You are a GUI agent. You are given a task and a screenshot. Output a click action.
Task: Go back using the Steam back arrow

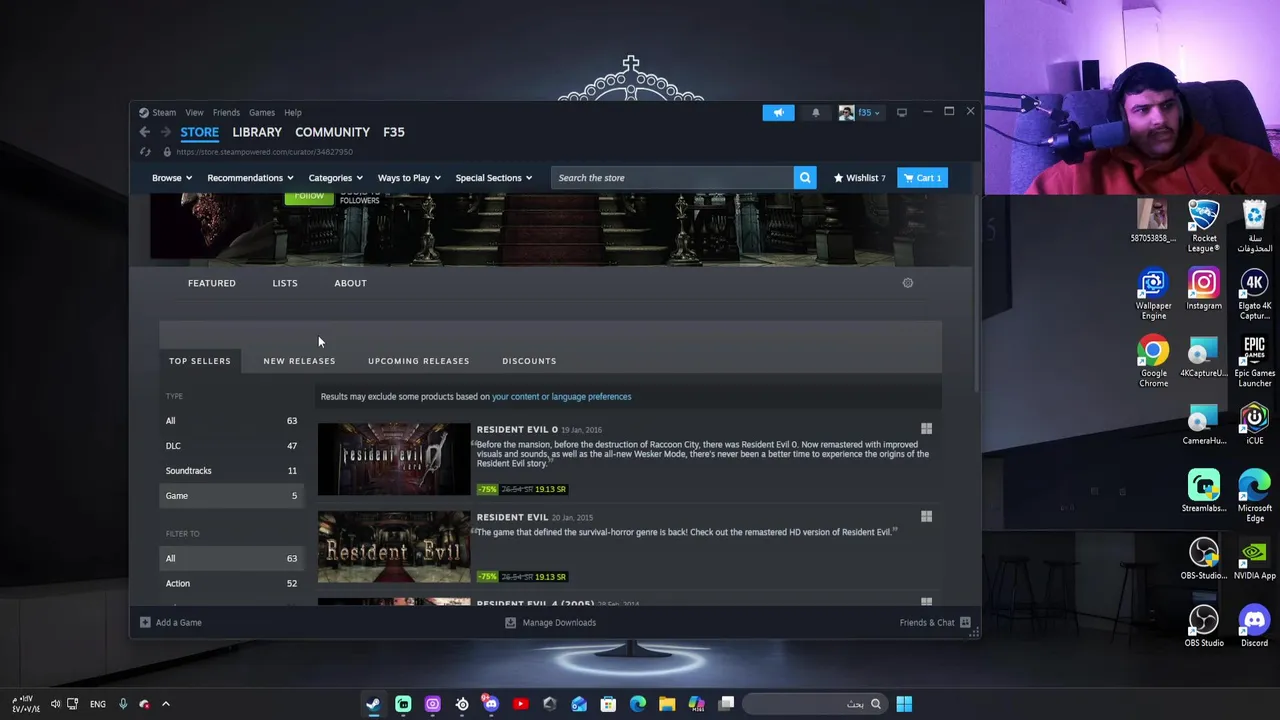click(145, 132)
